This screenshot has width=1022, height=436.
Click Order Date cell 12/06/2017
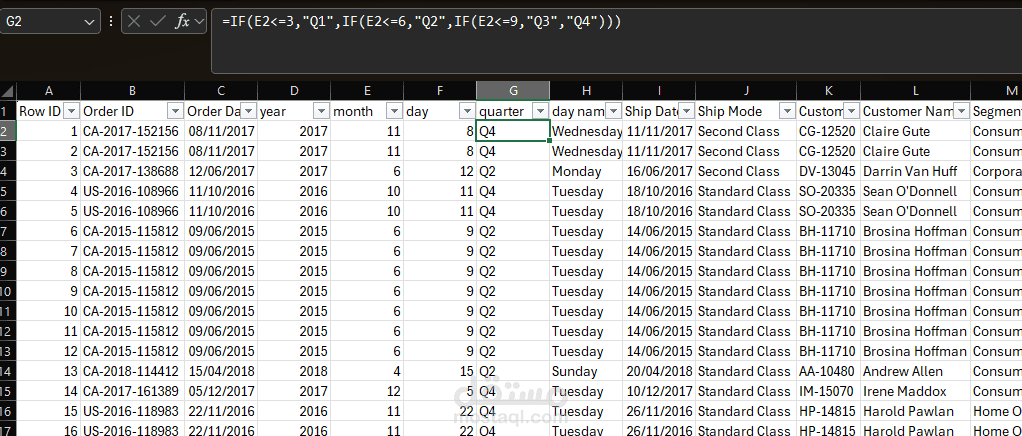[x=221, y=171]
